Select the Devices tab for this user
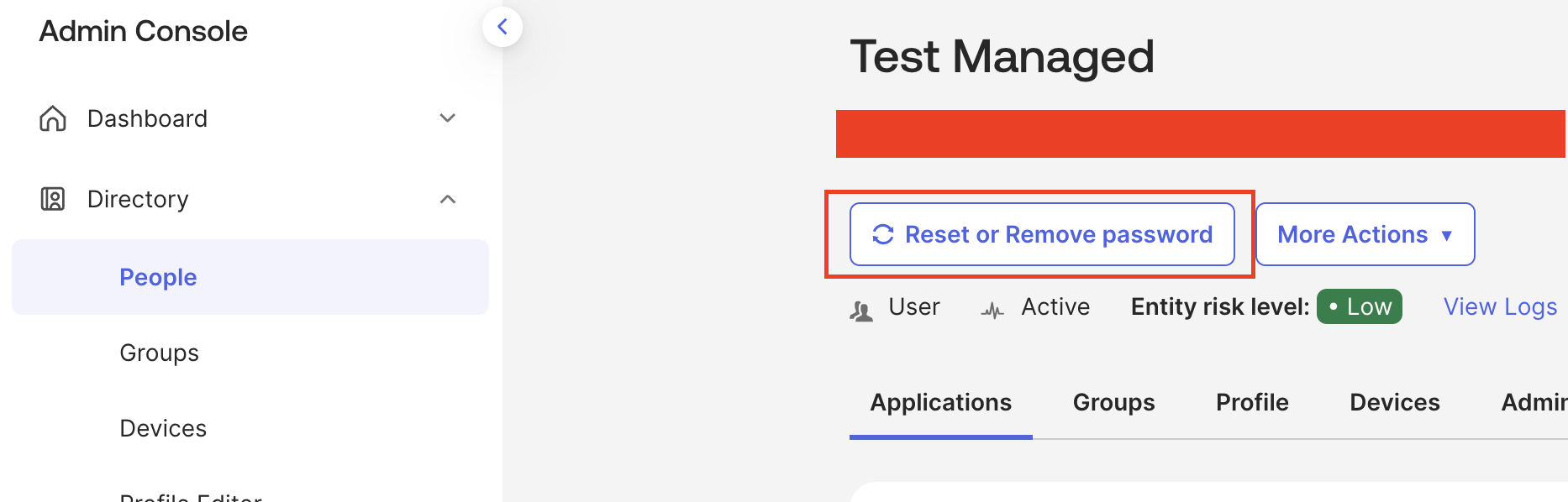Image resolution: width=1568 pixels, height=502 pixels. [1394, 403]
